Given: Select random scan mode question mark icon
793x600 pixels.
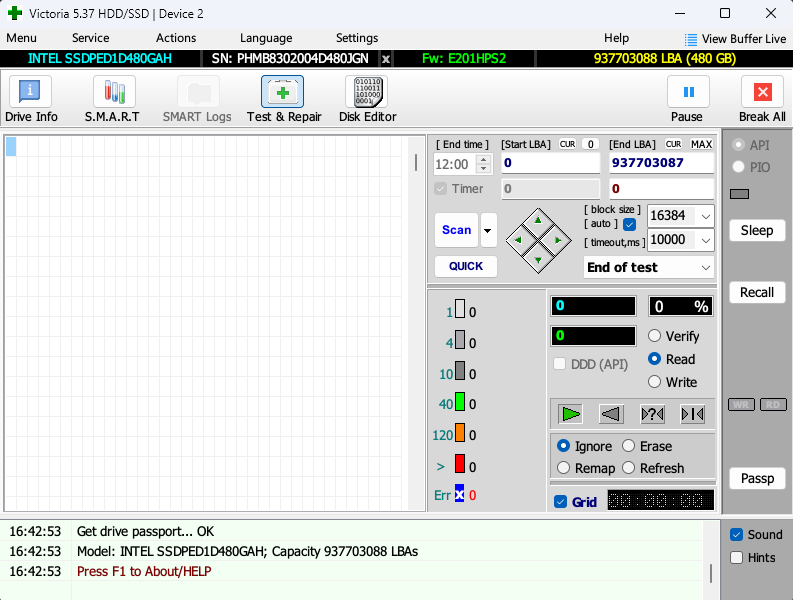Looking at the screenshot, I should click(652, 414).
